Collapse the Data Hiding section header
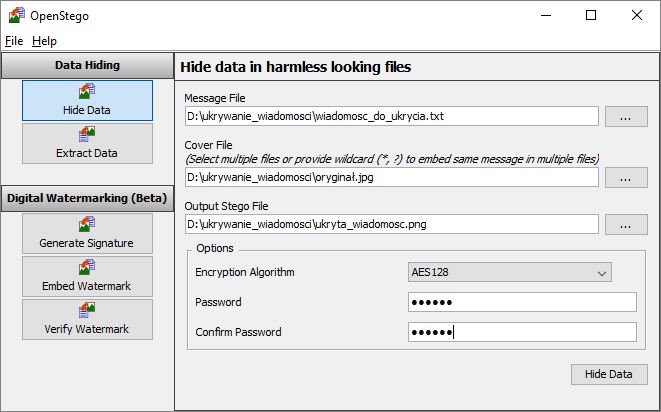 pos(87,65)
